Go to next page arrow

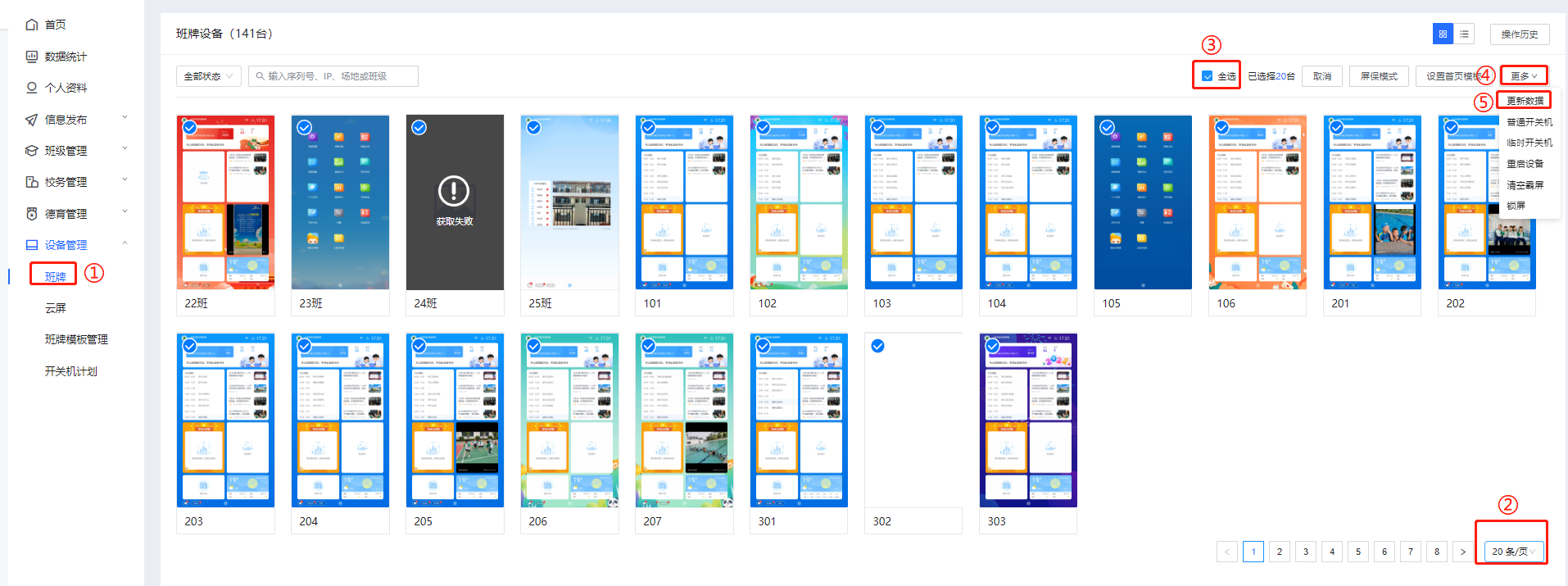click(x=1463, y=552)
